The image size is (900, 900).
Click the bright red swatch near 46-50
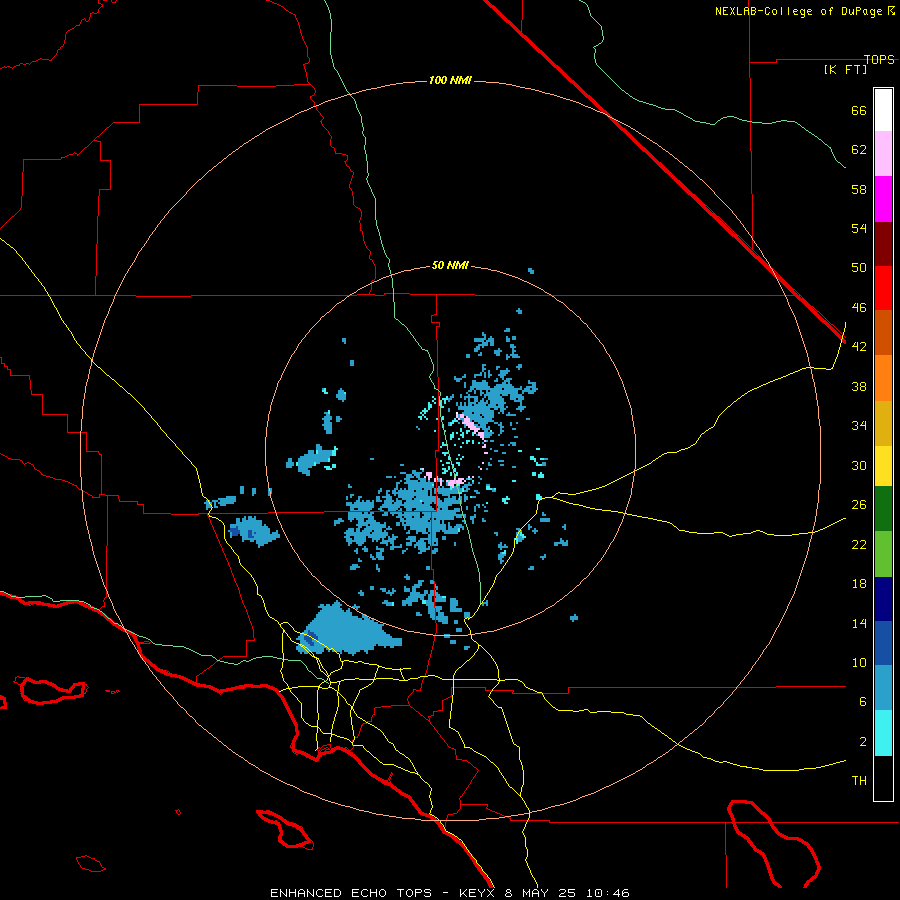click(x=883, y=288)
